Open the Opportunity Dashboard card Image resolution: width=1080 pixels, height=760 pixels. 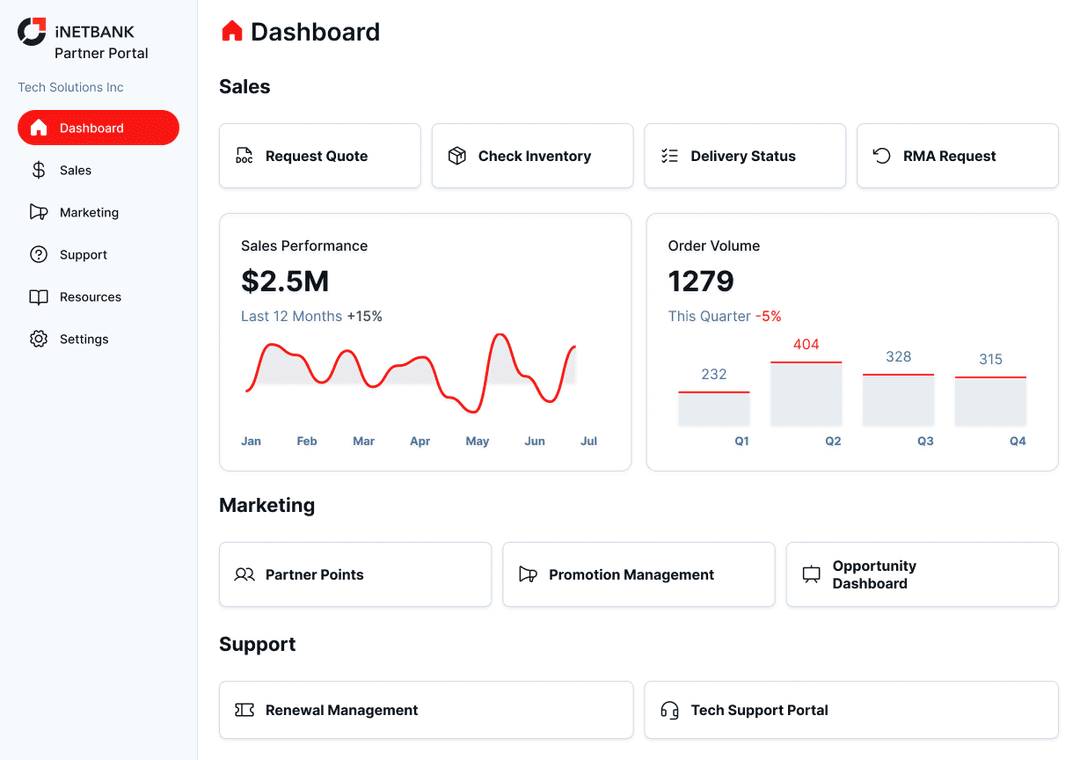[x=921, y=575]
